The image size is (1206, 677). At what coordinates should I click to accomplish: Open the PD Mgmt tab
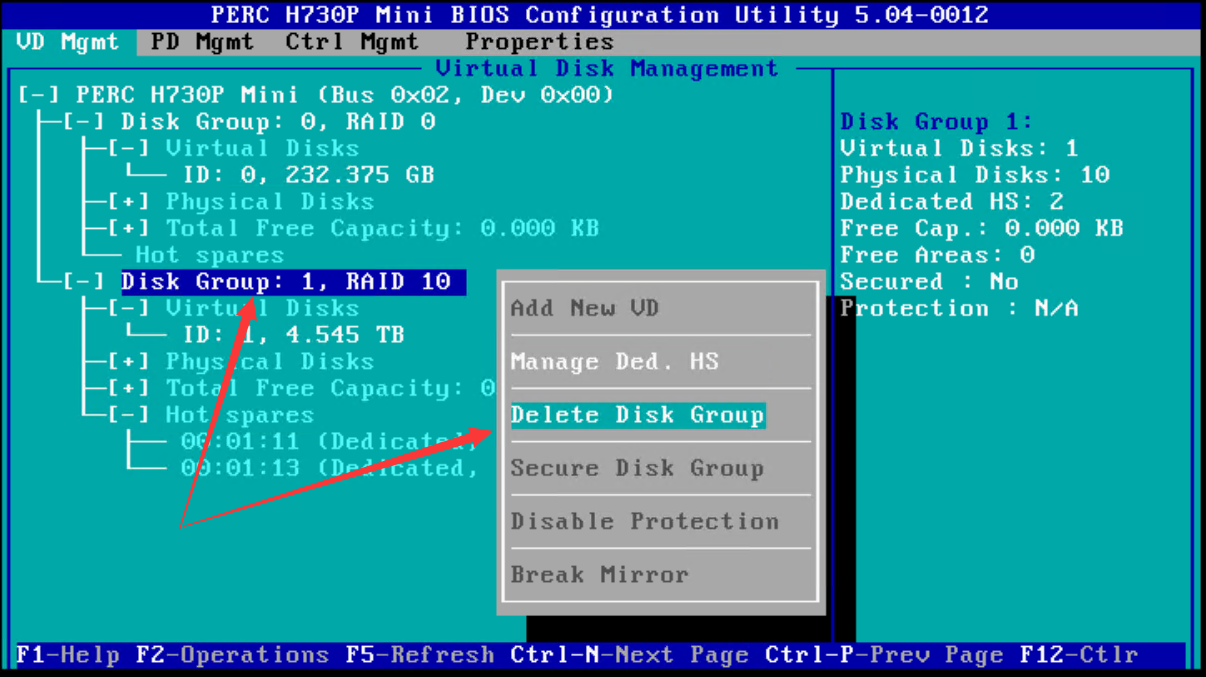[x=202, y=42]
